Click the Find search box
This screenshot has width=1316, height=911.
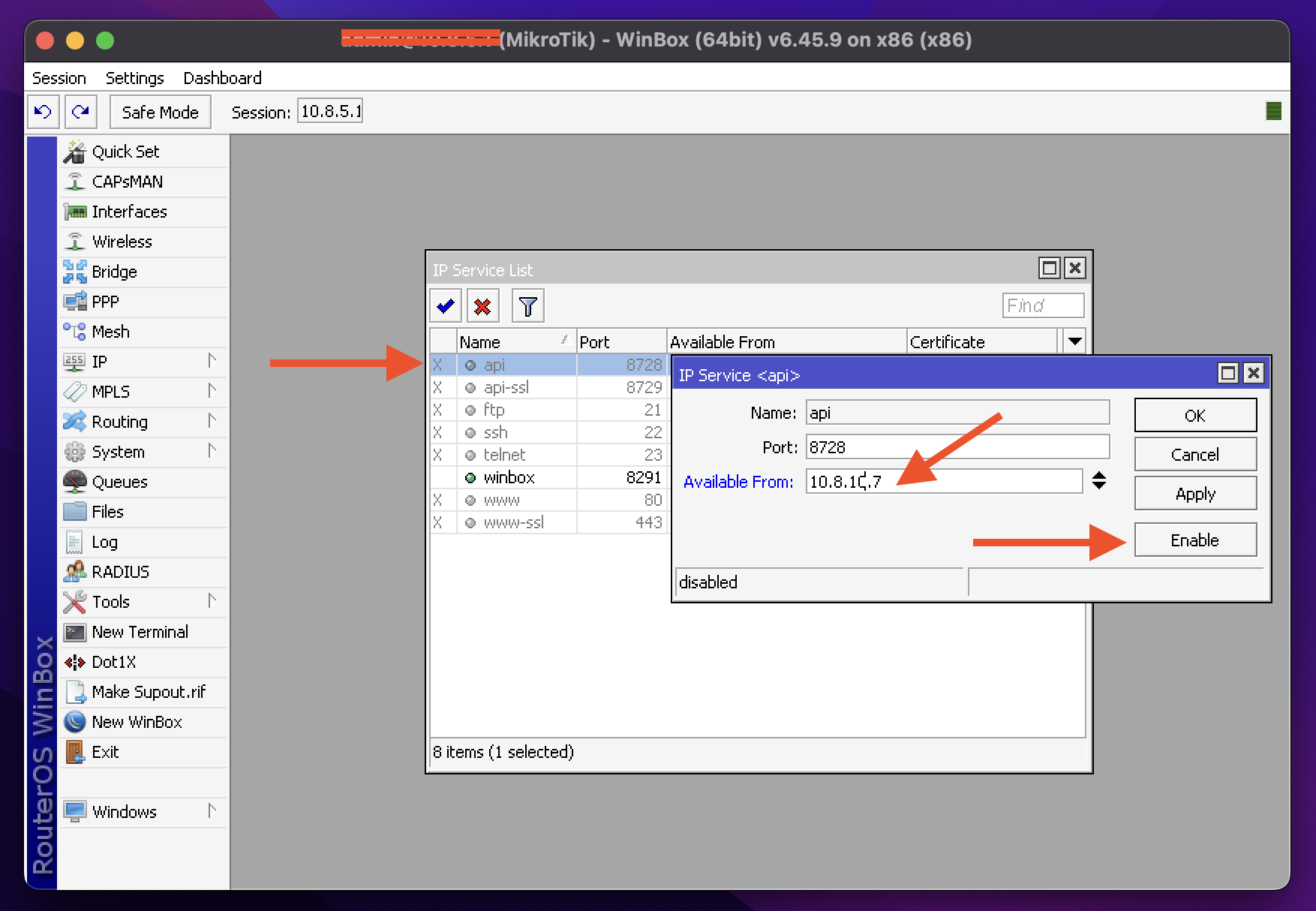click(x=1043, y=305)
